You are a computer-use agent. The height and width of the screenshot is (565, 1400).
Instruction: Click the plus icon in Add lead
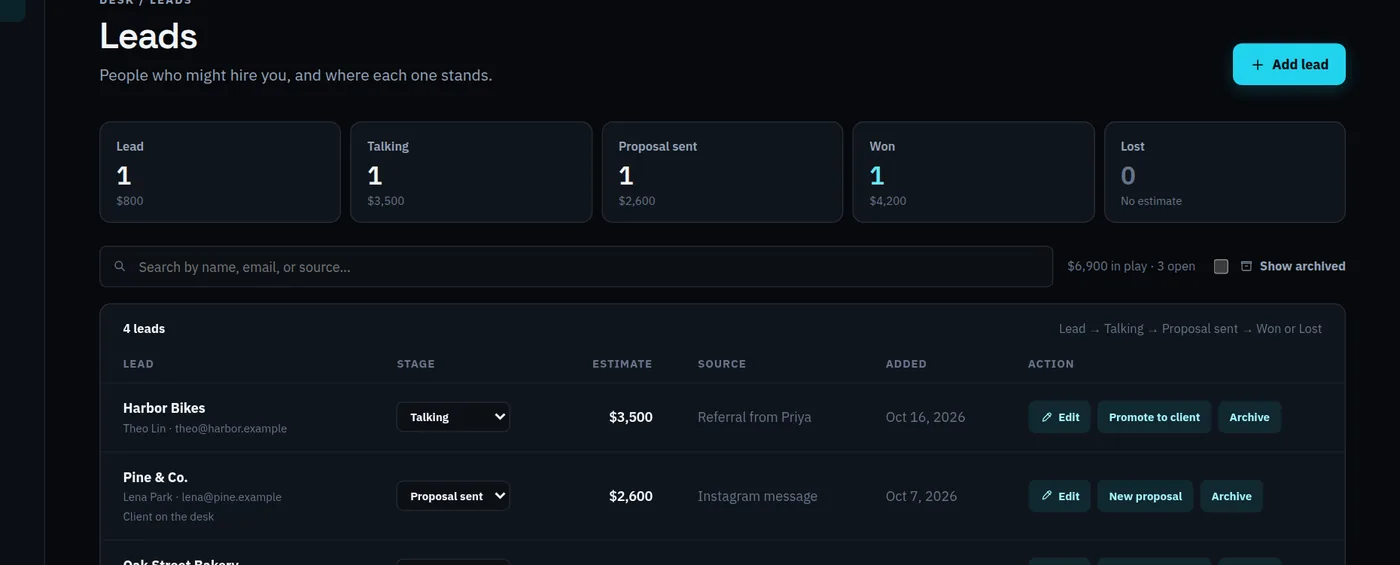[x=1258, y=65]
